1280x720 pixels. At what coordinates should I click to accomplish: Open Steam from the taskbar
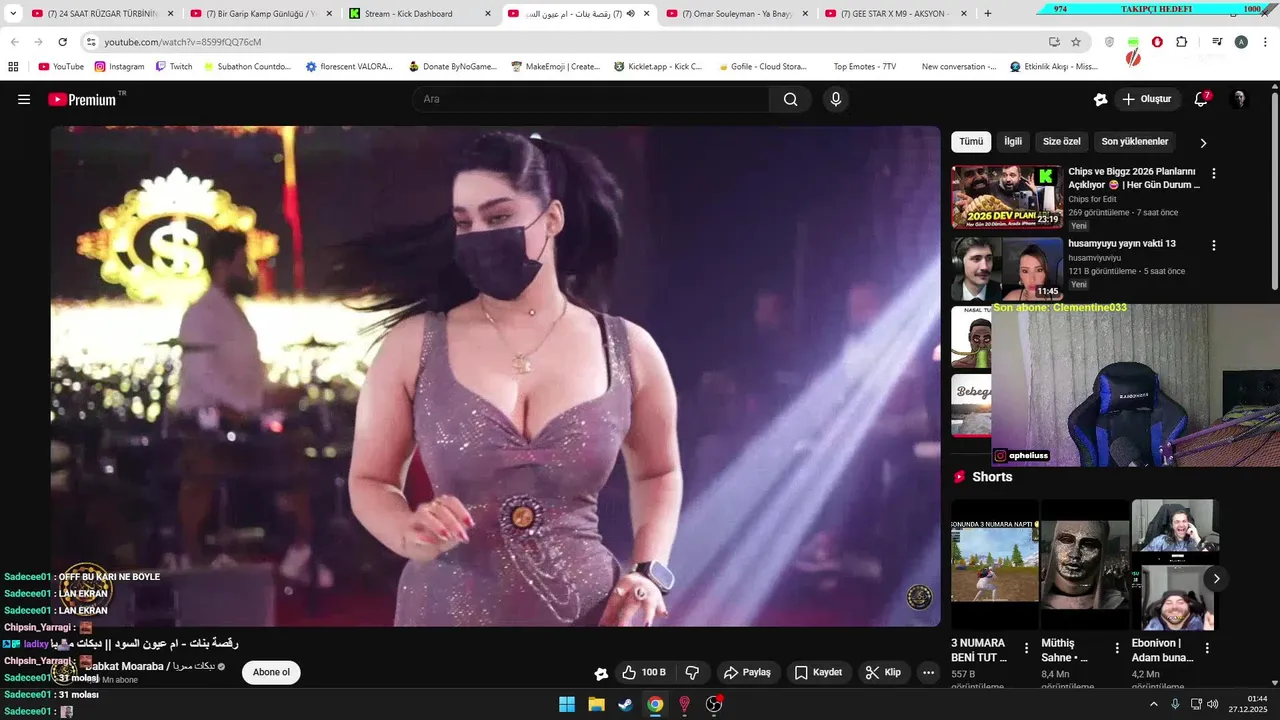click(x=625, y=704)
